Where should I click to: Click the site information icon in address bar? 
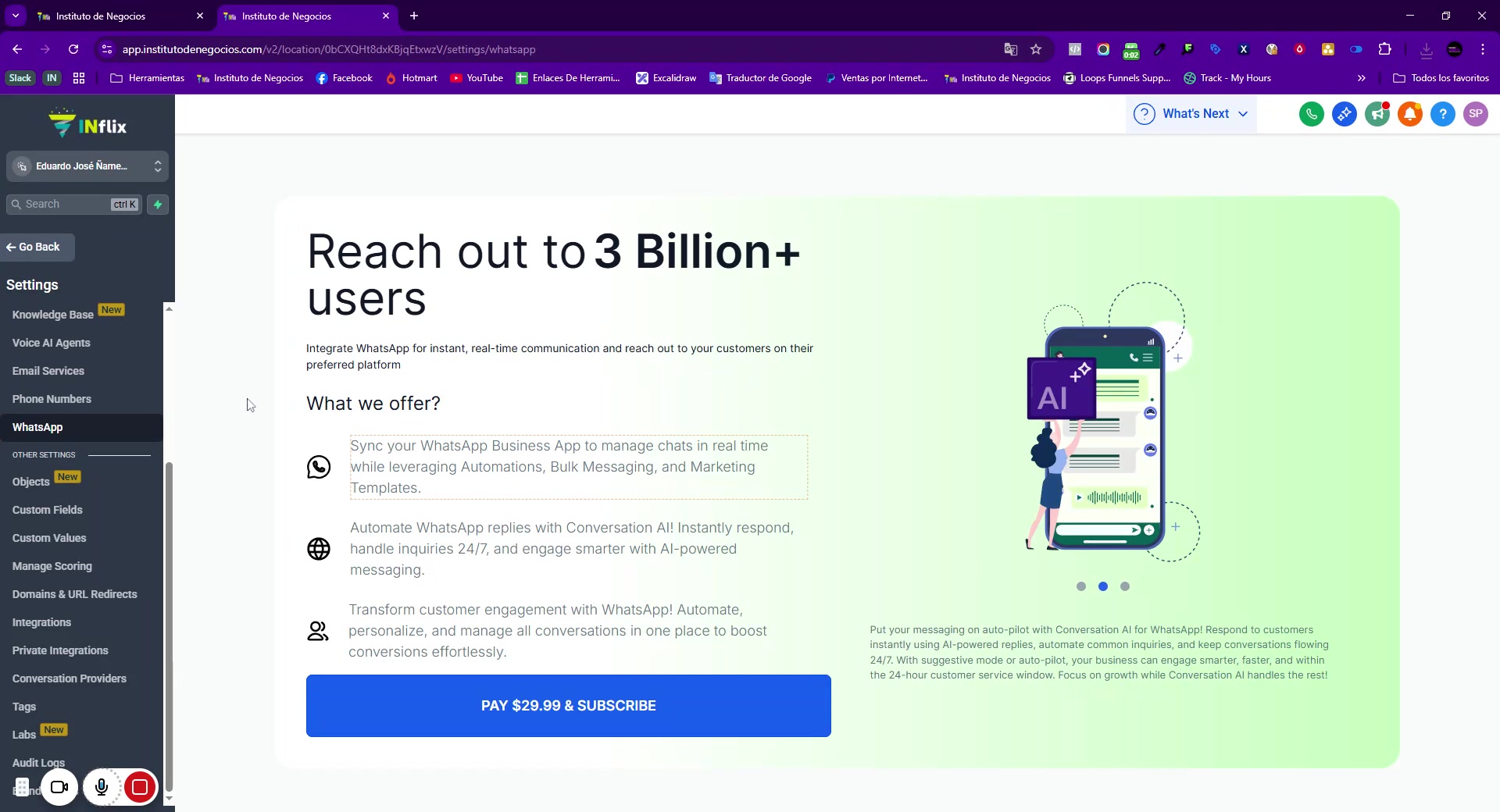coord(107,49)
